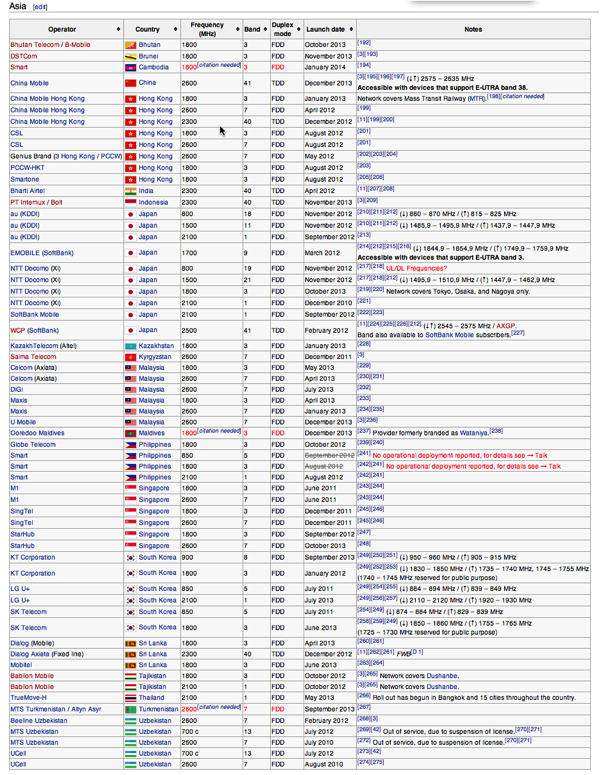Image resolution: width=600 pixels, height=775 pixels.
Task: Open the PT Internux / Bolt link
Action: 37,202
